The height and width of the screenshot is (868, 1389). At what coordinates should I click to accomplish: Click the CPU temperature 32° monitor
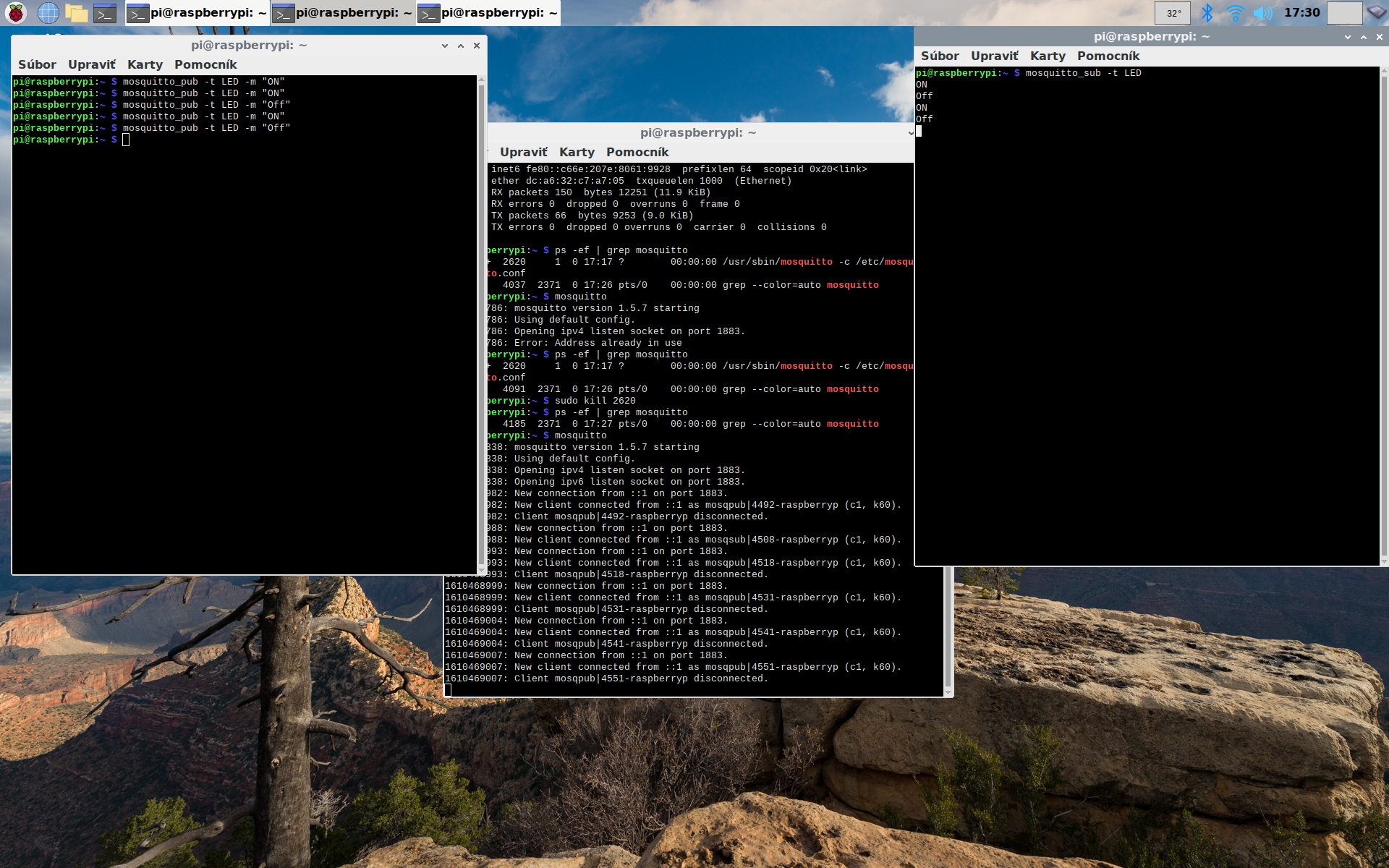coord(1173,12)
